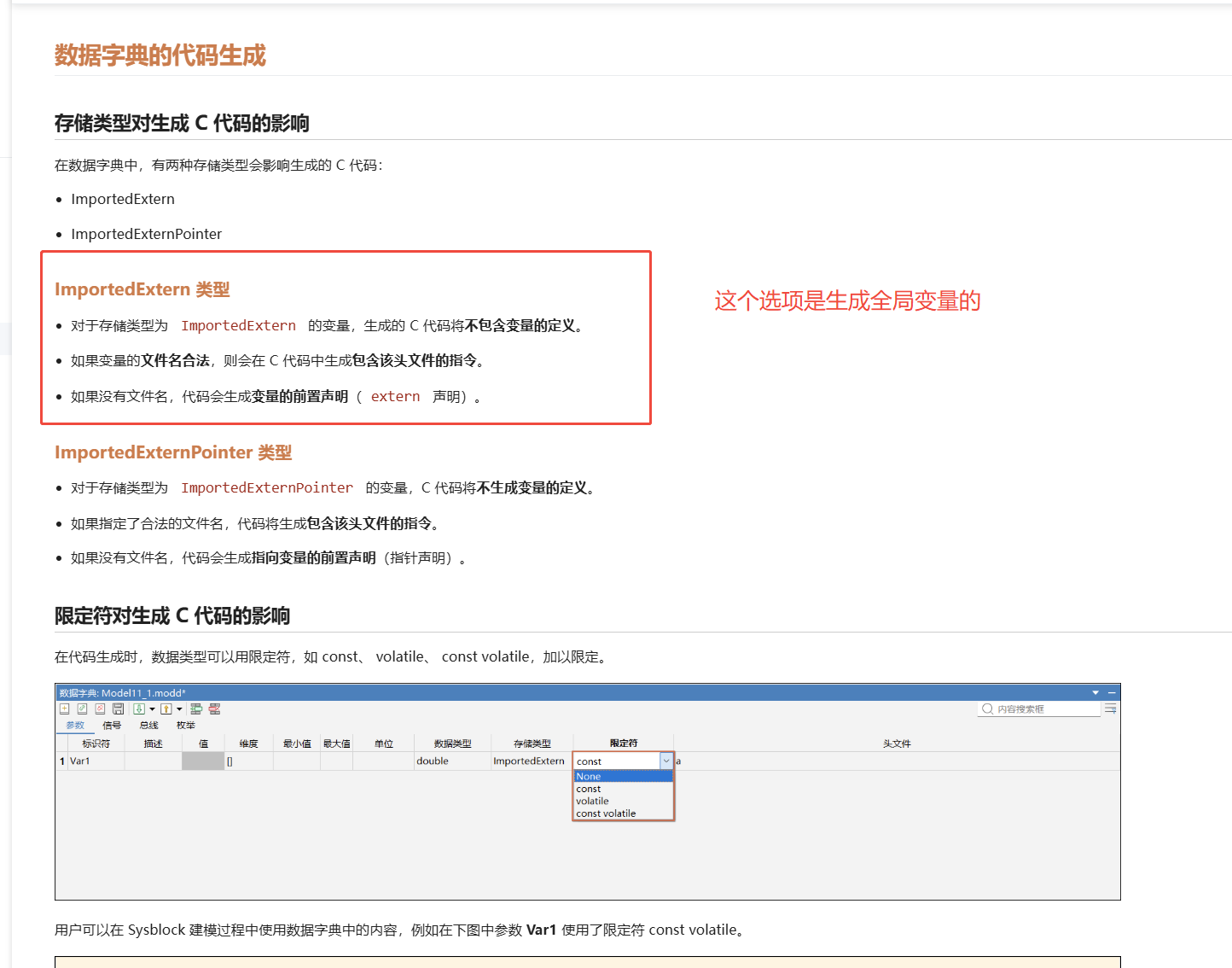Click the 头文件 column header
1232x968 pixels.
pos(897,743)
